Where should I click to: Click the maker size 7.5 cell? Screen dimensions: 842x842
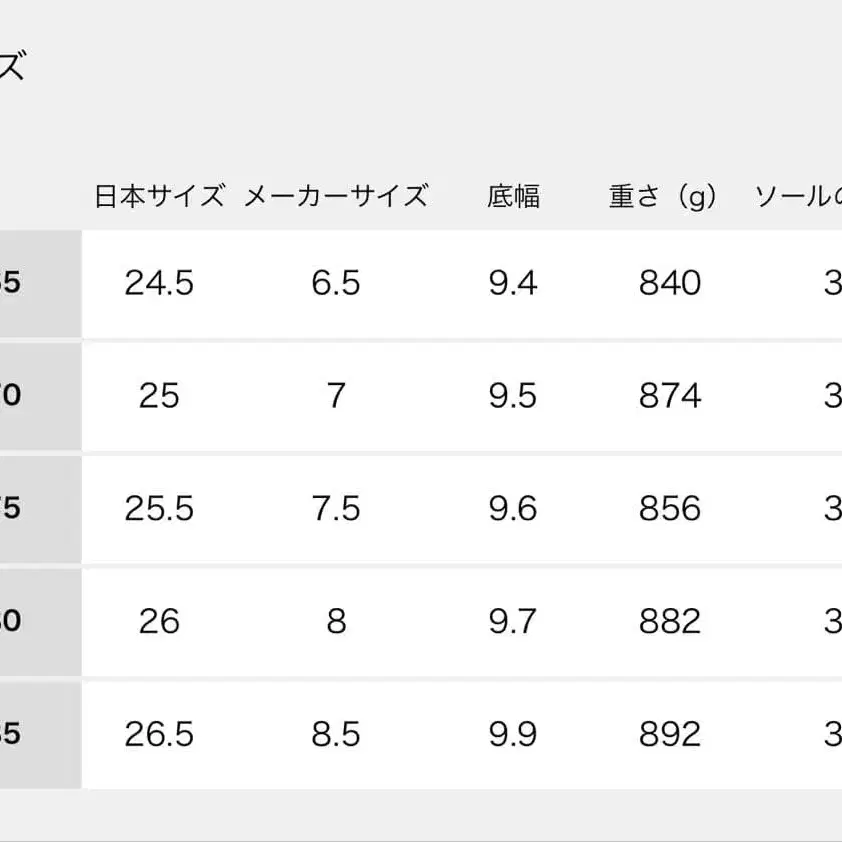click(336, 509)
